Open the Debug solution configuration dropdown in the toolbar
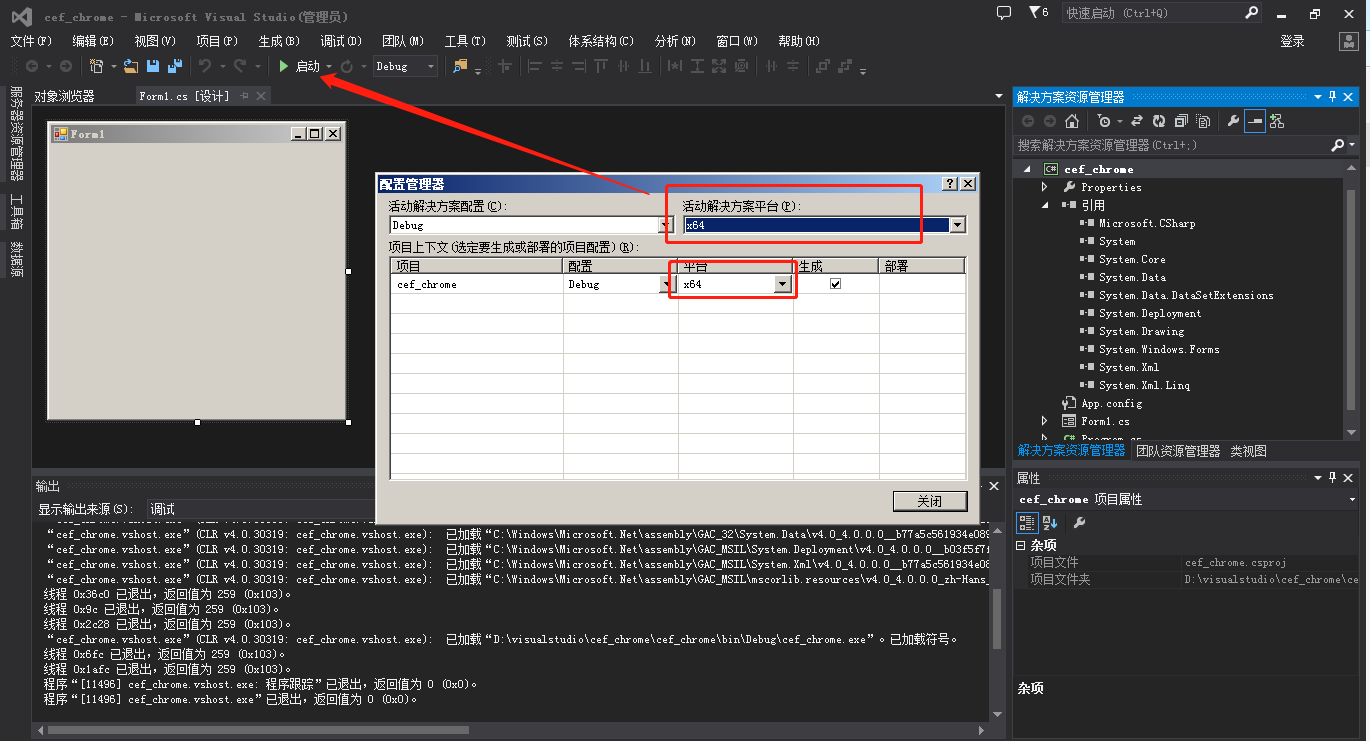The image size is (1370, 741). click(x=405, y=66)
